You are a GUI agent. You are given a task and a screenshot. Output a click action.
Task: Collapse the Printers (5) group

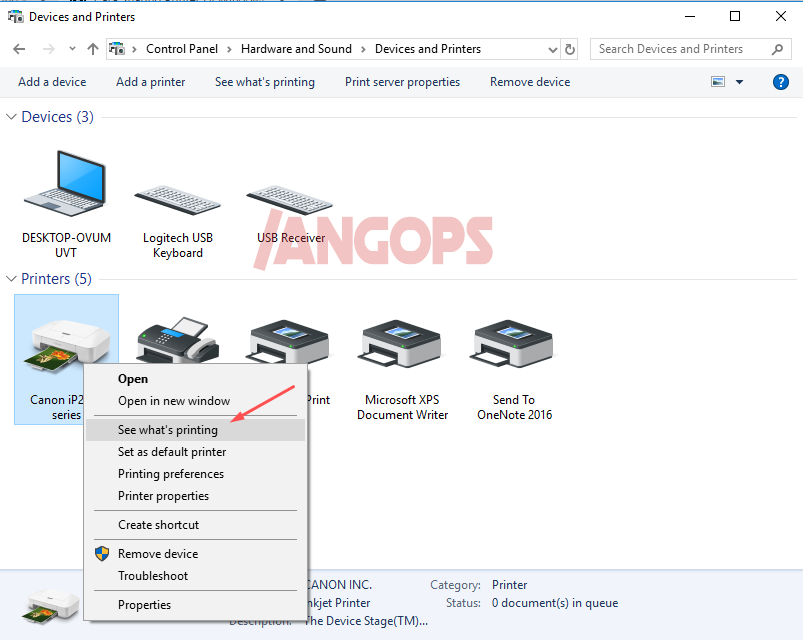[11, 279]
